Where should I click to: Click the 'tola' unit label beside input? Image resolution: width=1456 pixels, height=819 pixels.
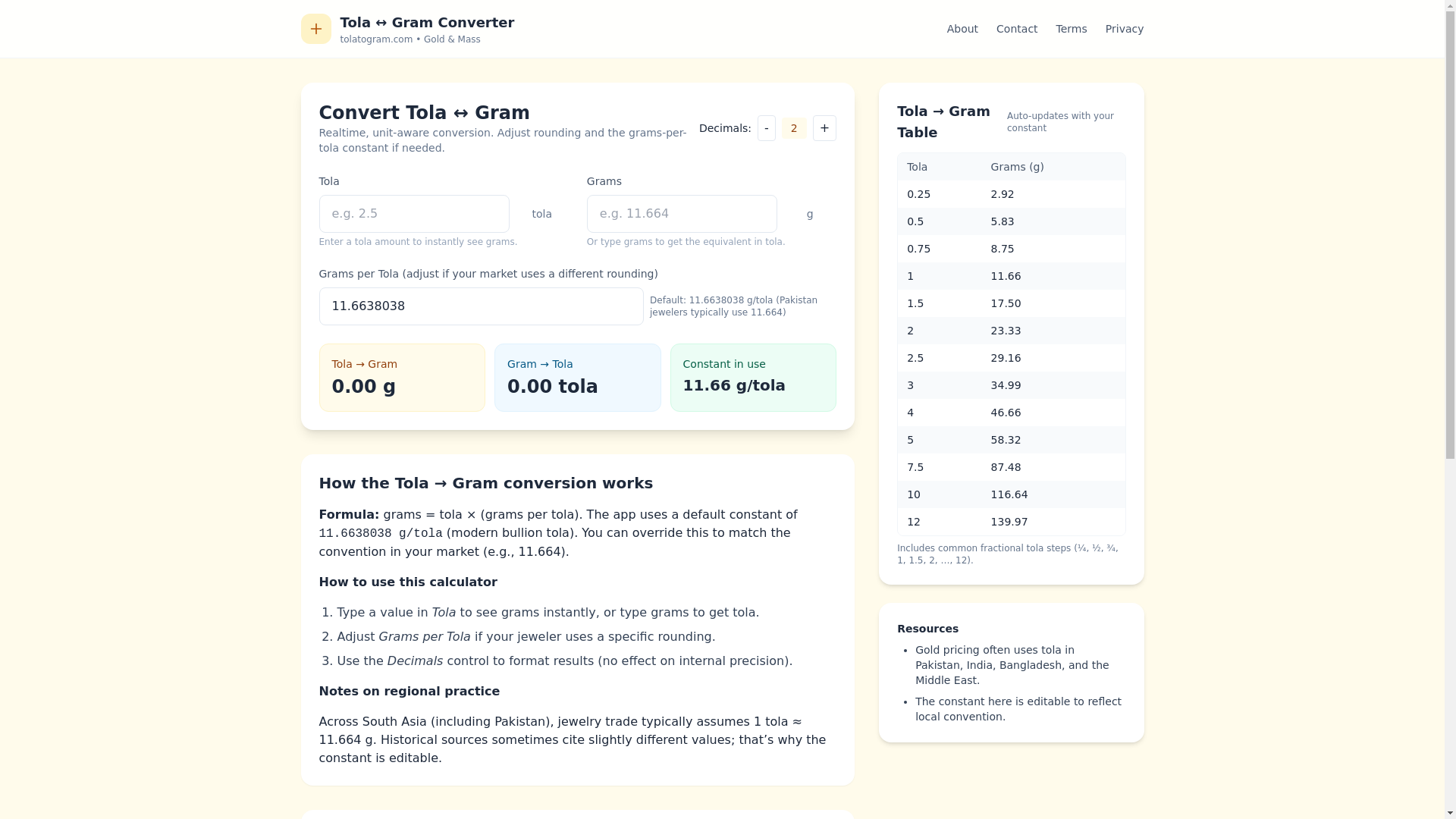coord(542,214)
